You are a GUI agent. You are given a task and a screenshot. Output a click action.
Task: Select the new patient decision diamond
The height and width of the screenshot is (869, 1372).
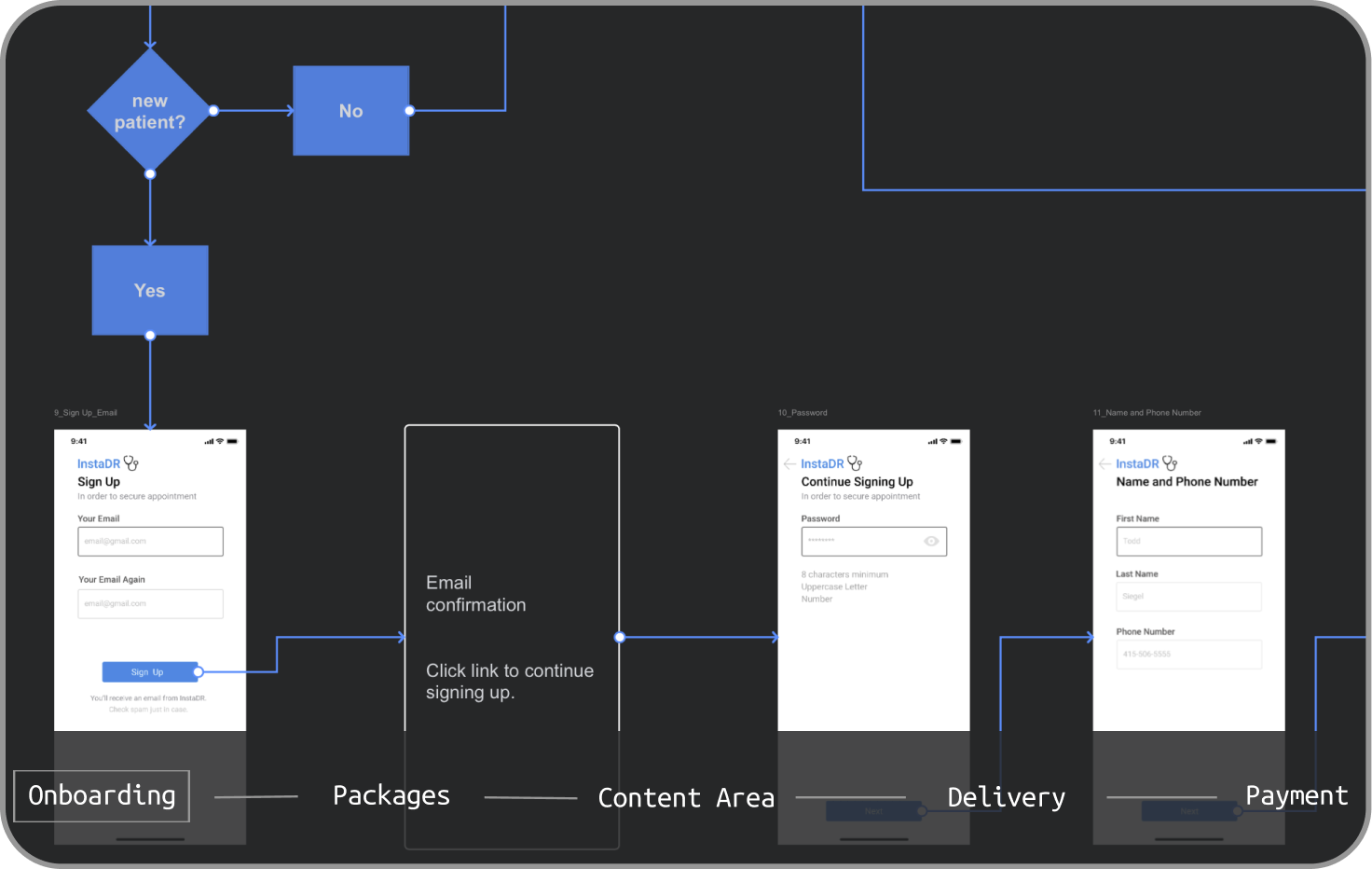tap(150, 111)
